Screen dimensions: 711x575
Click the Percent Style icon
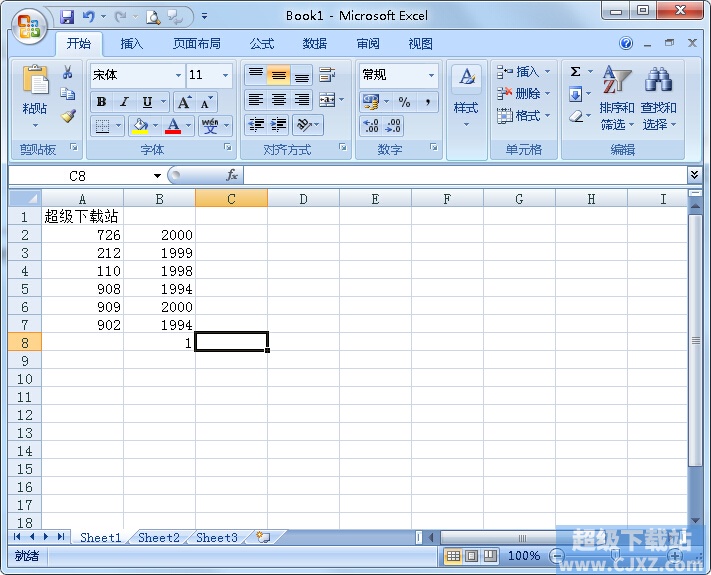[x=404, y=102]
